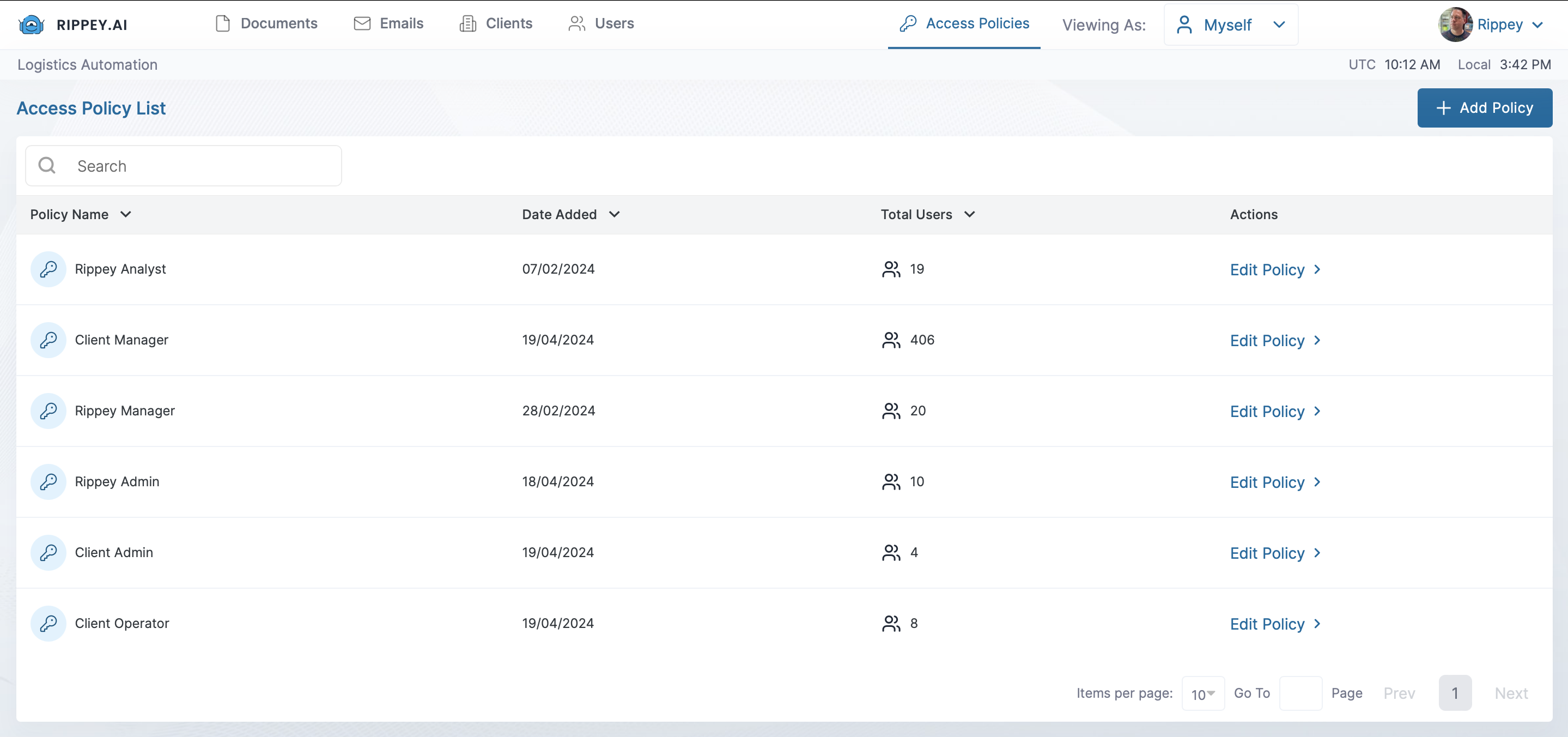
Task: Click the key icon beside Client Operator
Action: (x=48, y=623)
